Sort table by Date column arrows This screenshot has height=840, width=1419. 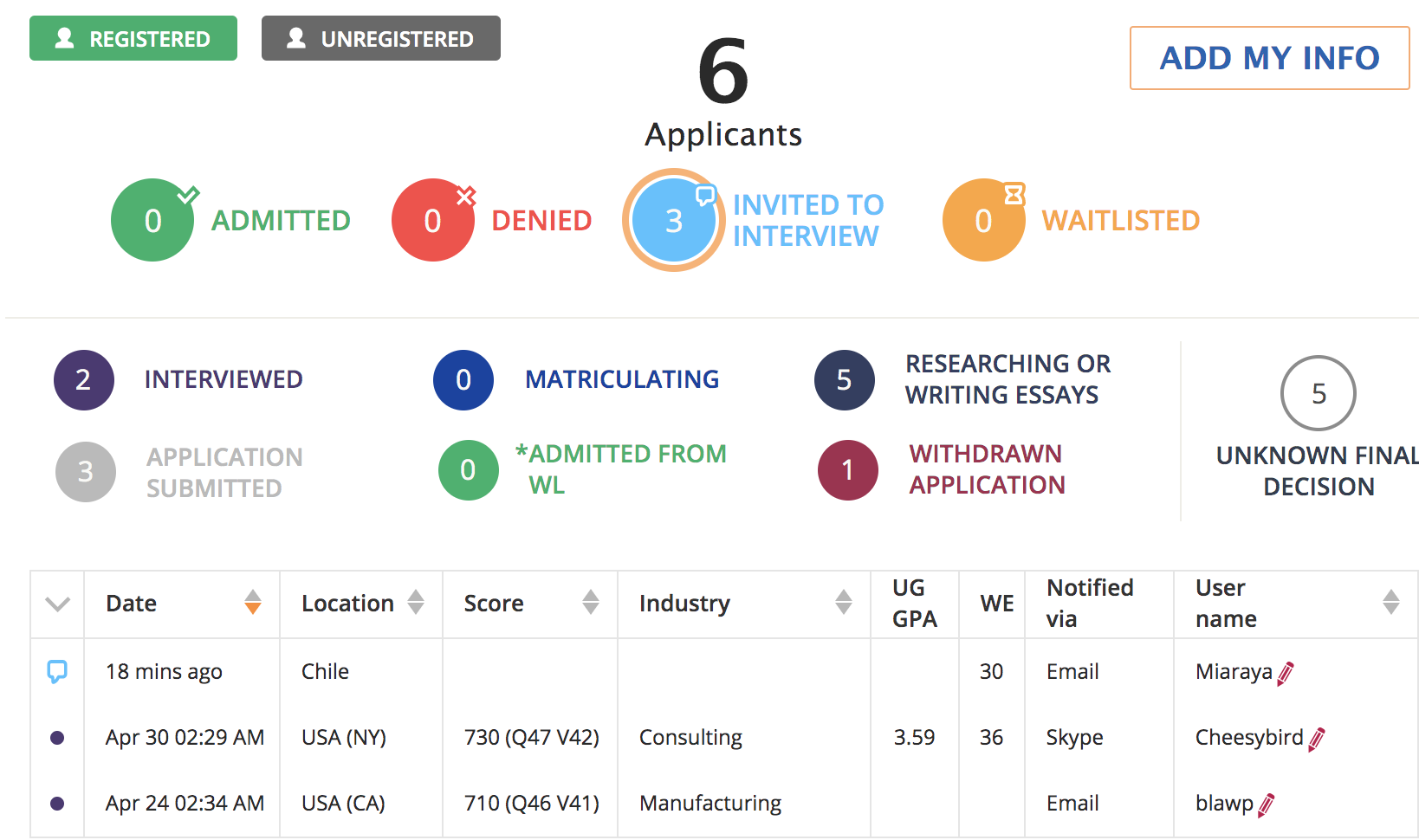point(253,602)
